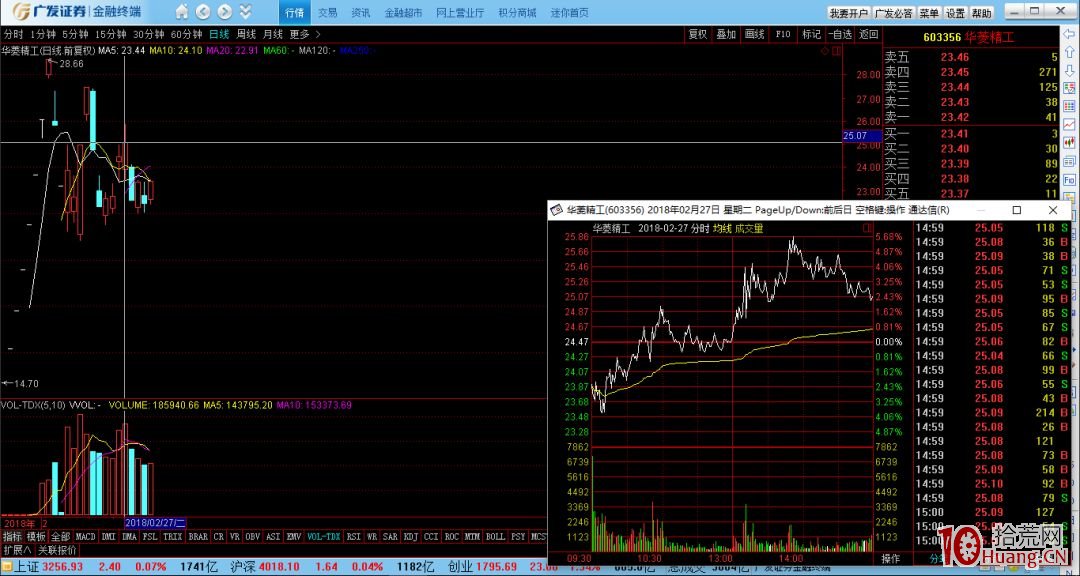This screenshot has width=1080, height=576.
Task: Select the 60分钟 chart period
Action: point(187,34)
